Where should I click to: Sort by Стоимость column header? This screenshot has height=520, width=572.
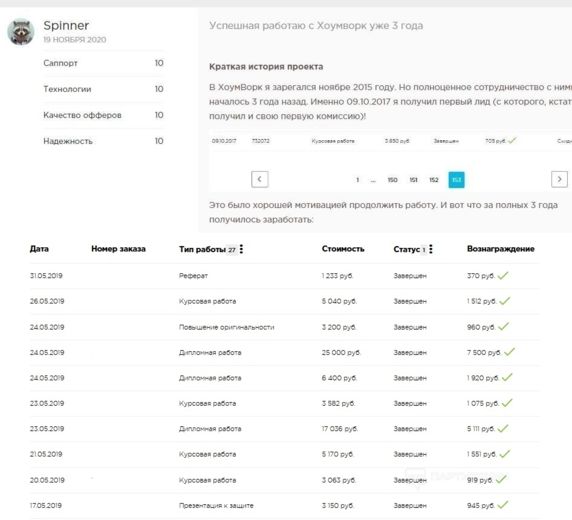tap(343, 249)
